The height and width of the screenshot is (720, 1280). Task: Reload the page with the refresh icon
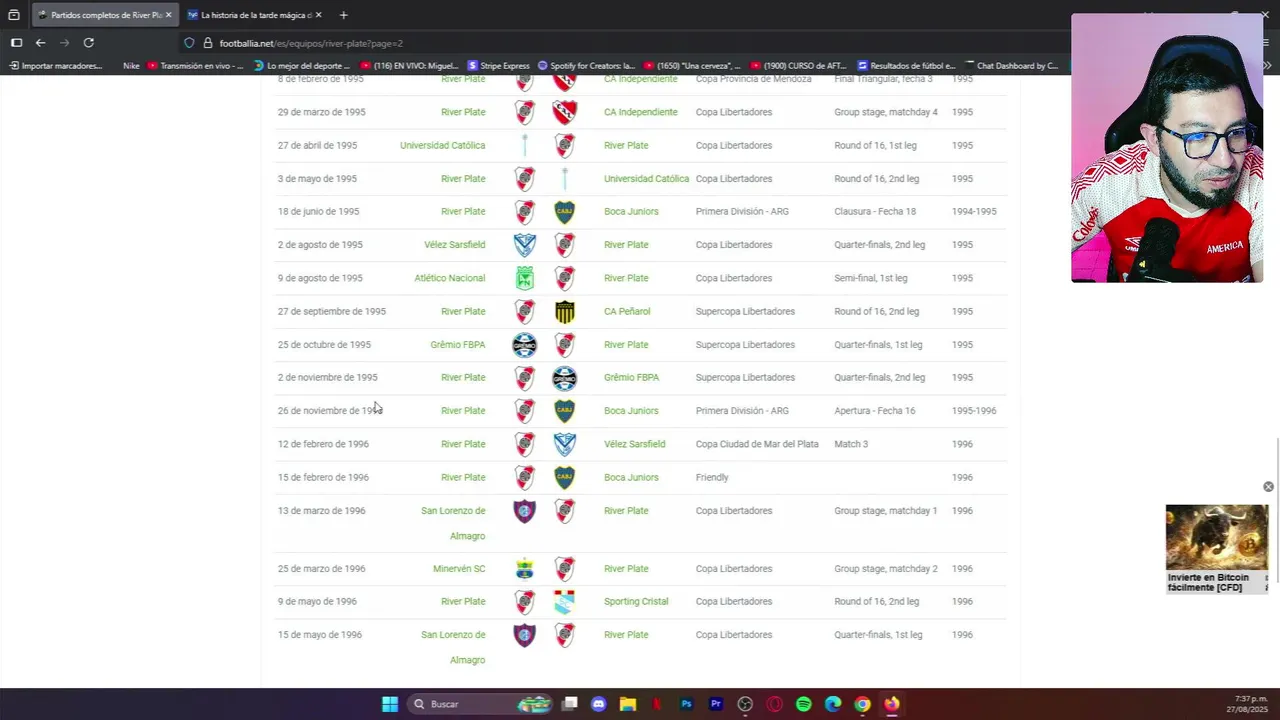point(88,43)
